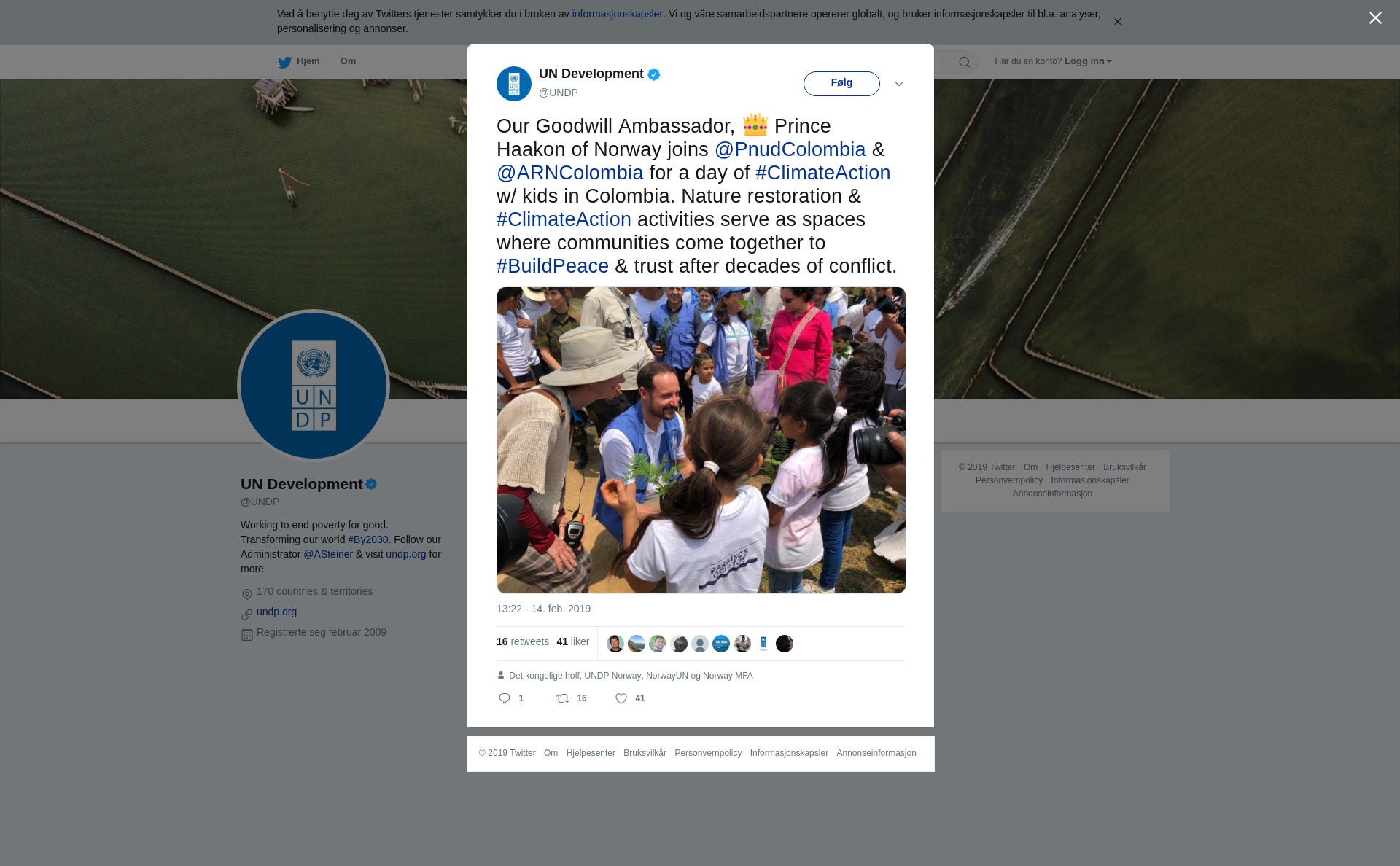Click the last dark liker avatar
Viewport: 1400px width, 866px height.
click(785, 644)
